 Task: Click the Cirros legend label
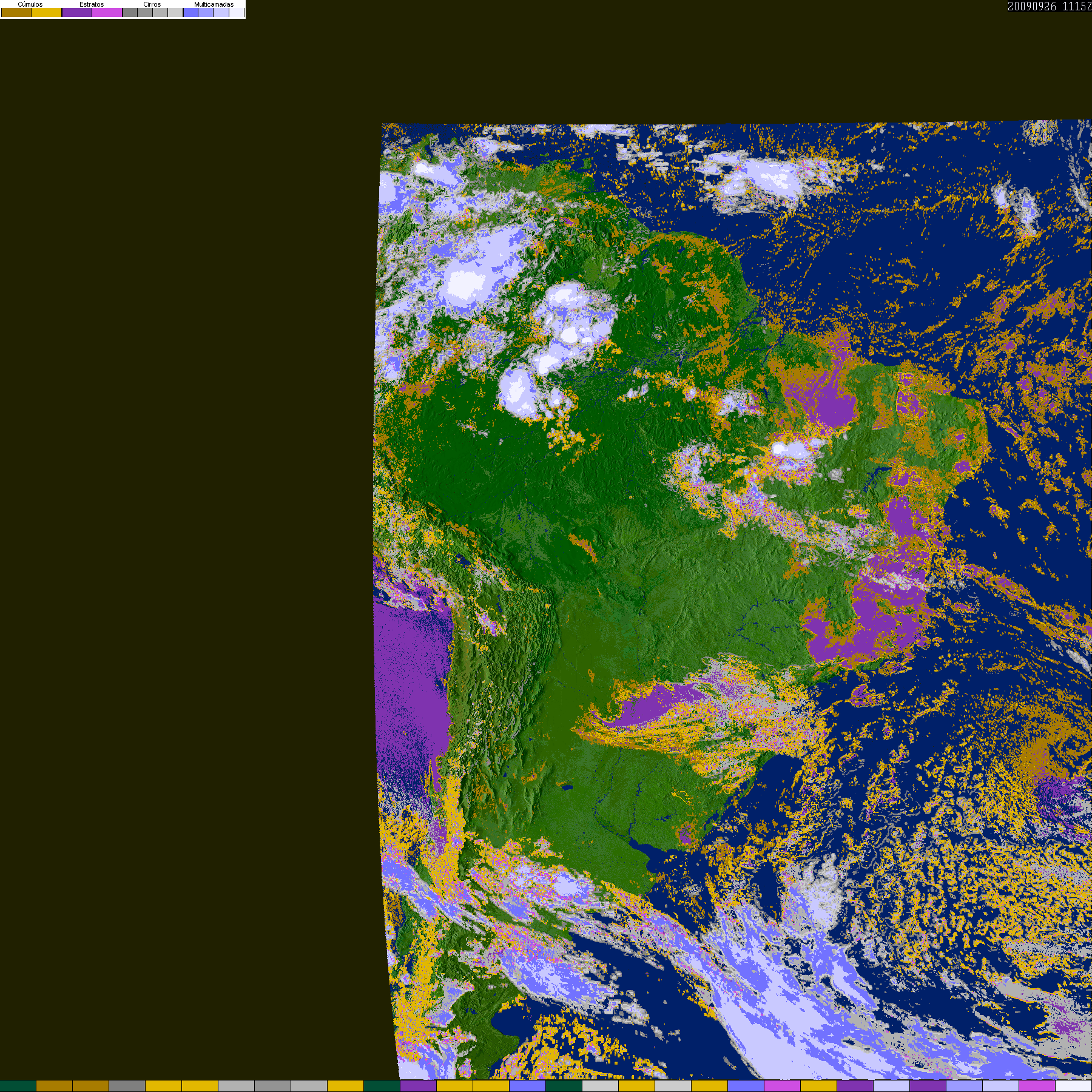152,4
